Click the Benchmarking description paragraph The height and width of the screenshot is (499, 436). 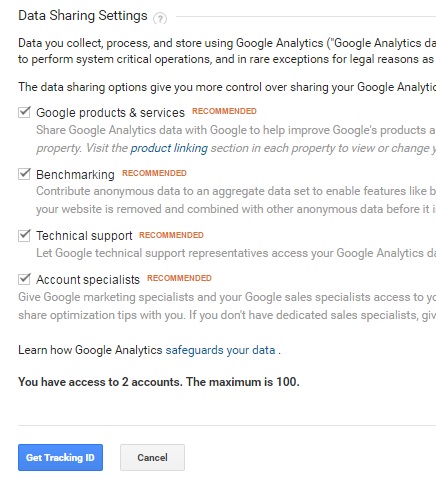[x=236, y=200]
